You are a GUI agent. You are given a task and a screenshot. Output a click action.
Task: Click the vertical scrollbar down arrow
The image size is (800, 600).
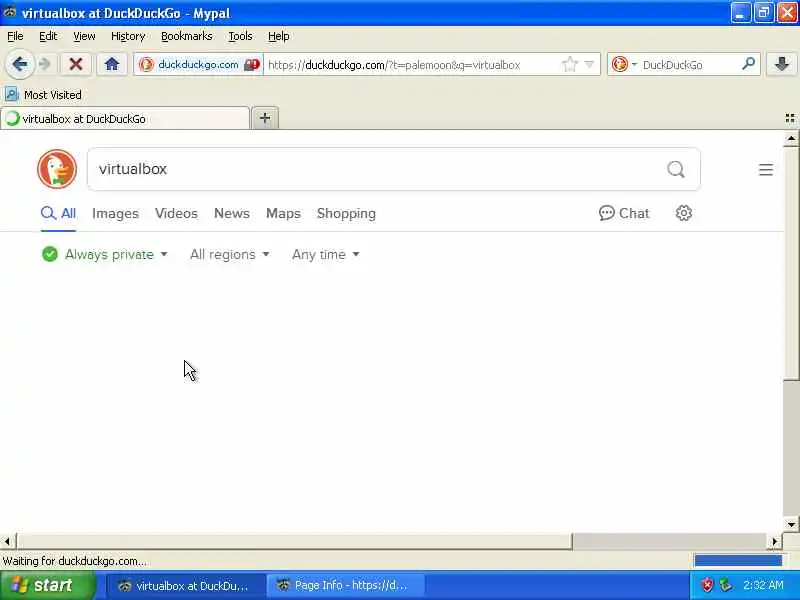pyautogui.click(x=791, y=524)
